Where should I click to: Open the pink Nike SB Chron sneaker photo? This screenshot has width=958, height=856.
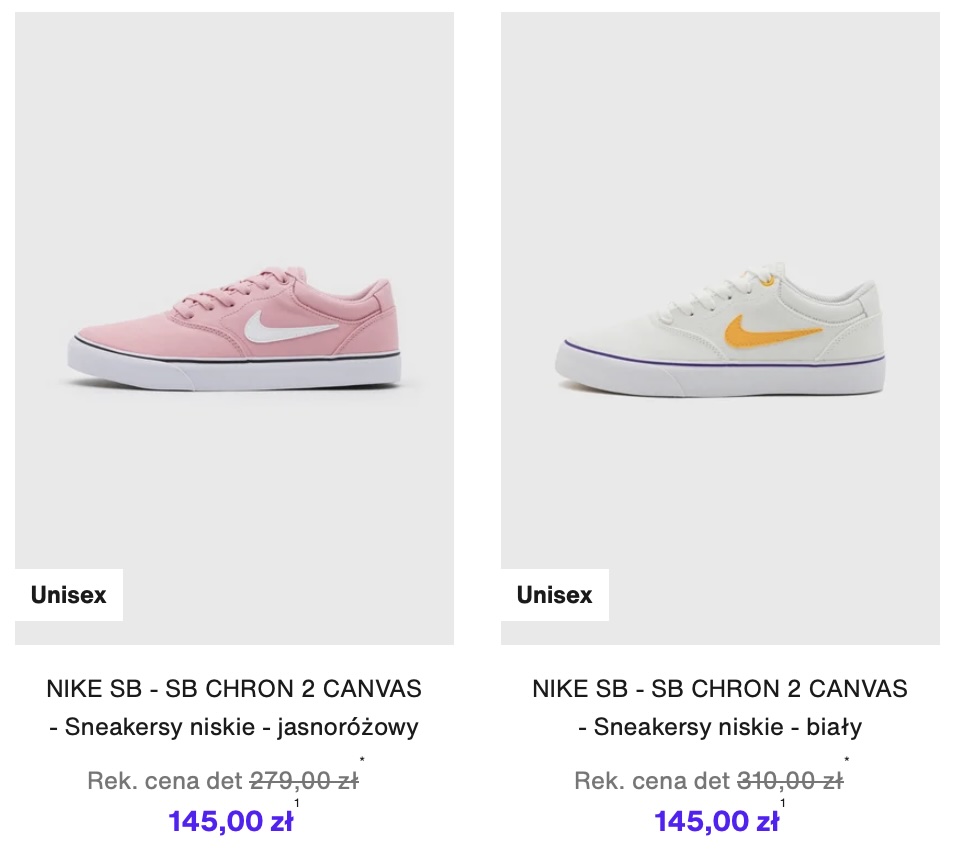[234, 330]
